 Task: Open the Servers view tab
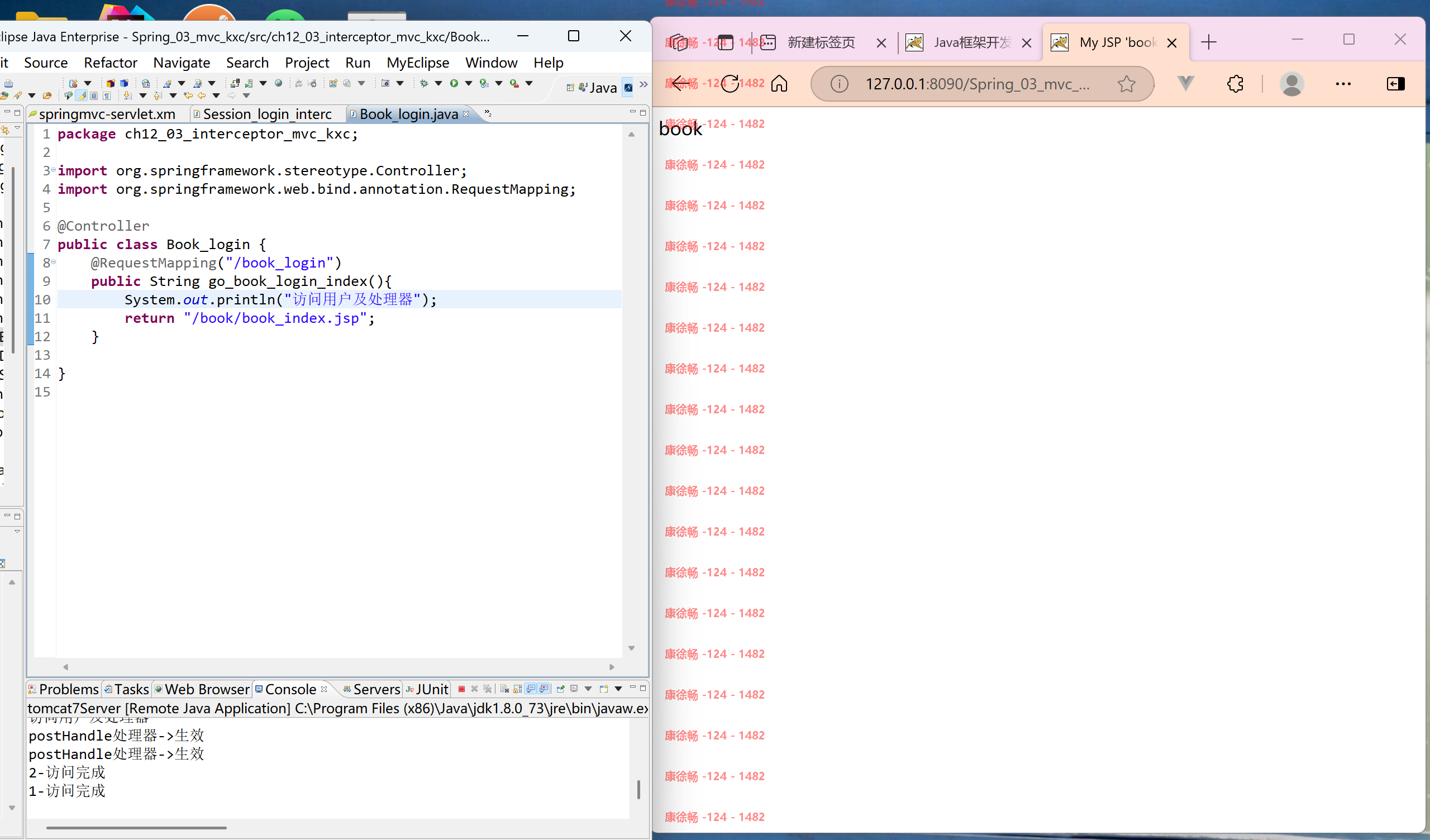371,689
